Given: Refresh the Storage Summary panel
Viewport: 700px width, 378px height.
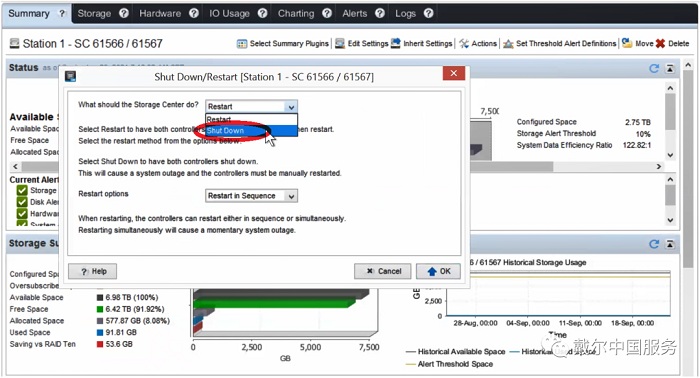Looking at the screenshot, I should [654, 244].
